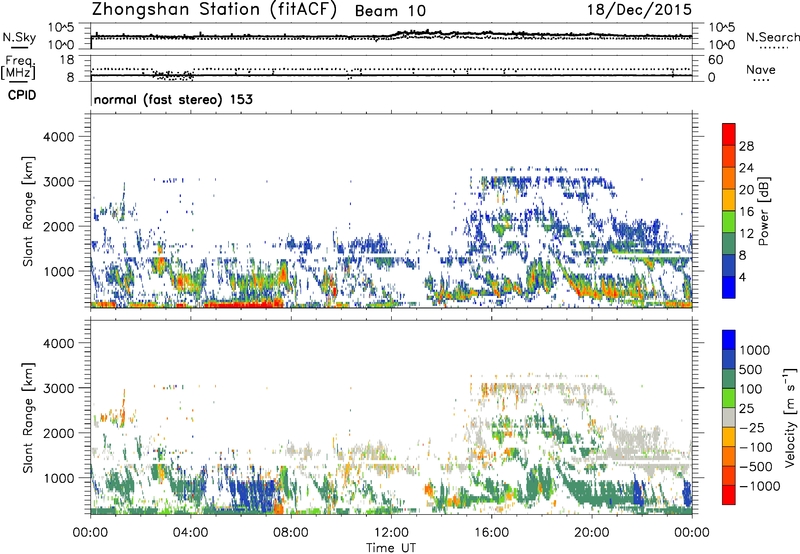Click the blue velocity segment above 1000
Image resolution: width=800 pixels, height=554 pixels.
point(729,340)
